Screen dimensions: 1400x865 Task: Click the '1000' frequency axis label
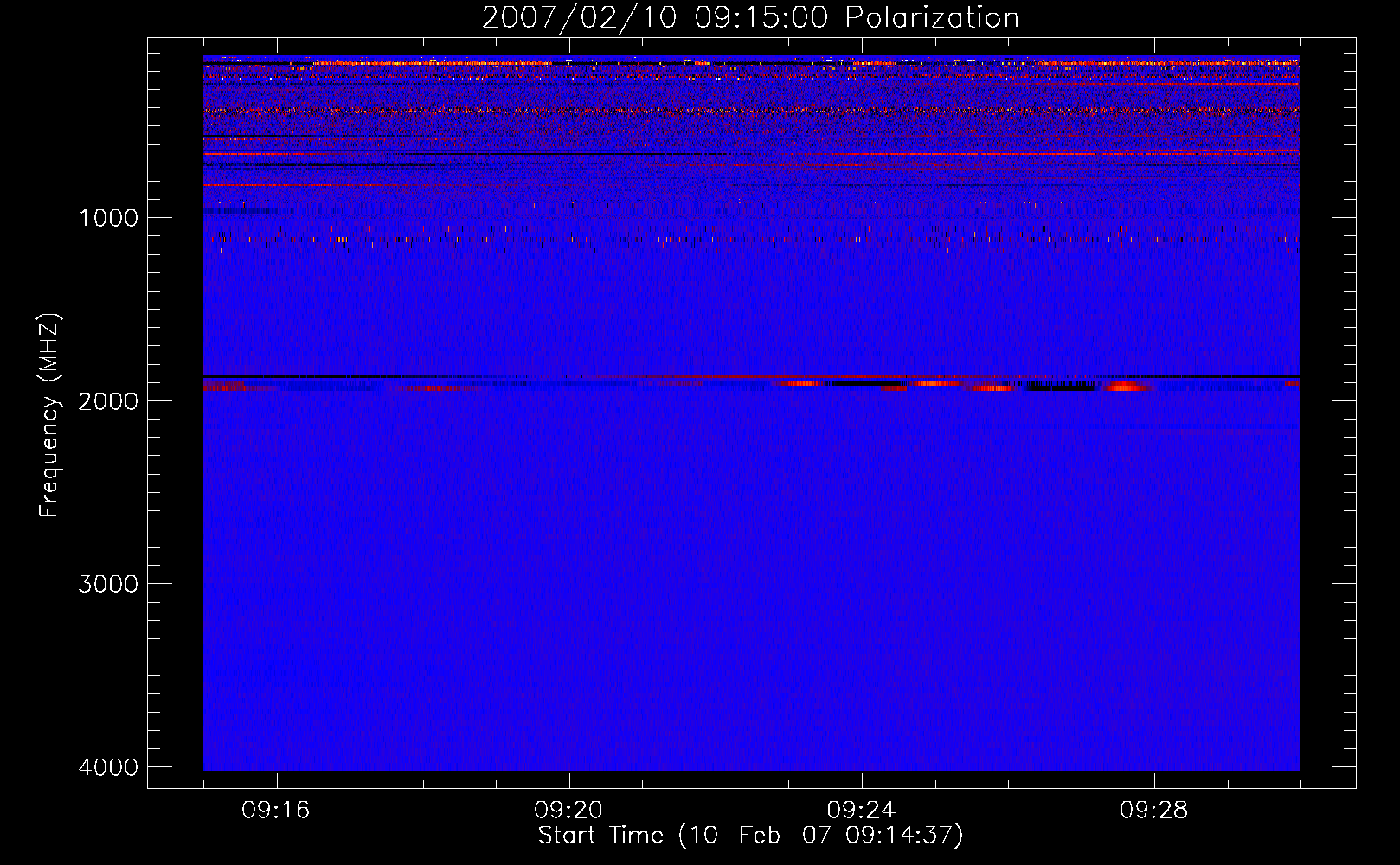point(108,218)
